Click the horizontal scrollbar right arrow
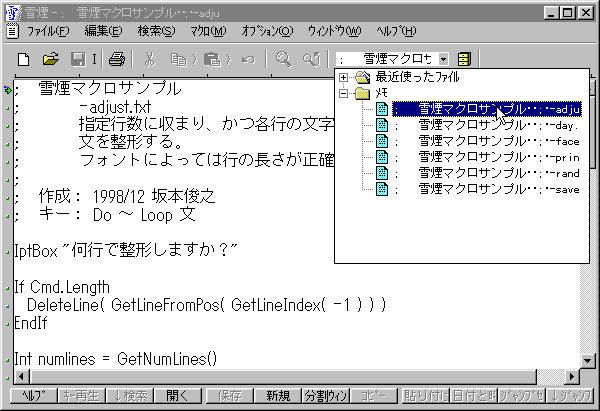This screenshot has width=600, height=411. [572, 376]
